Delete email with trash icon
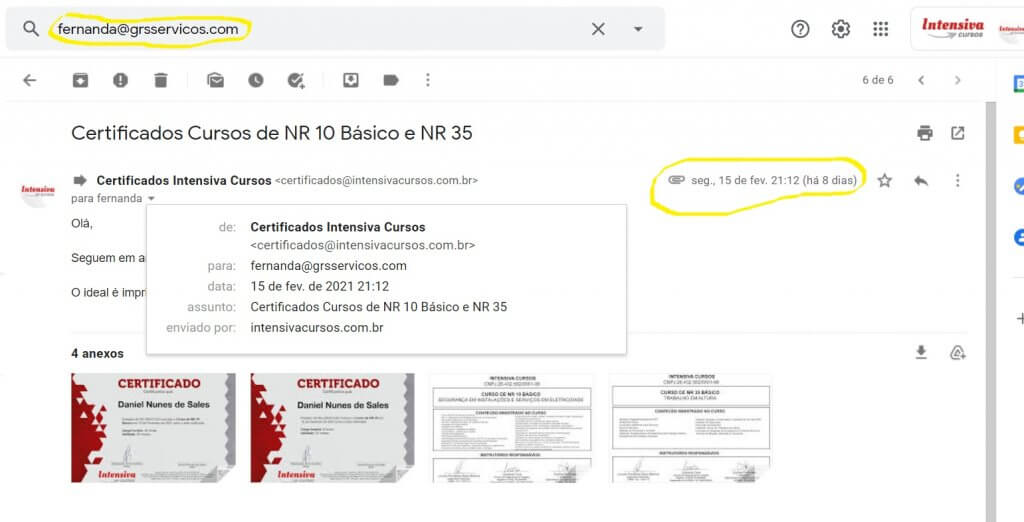This screenshot has width=1024, height=522. (x=161, y=81)
